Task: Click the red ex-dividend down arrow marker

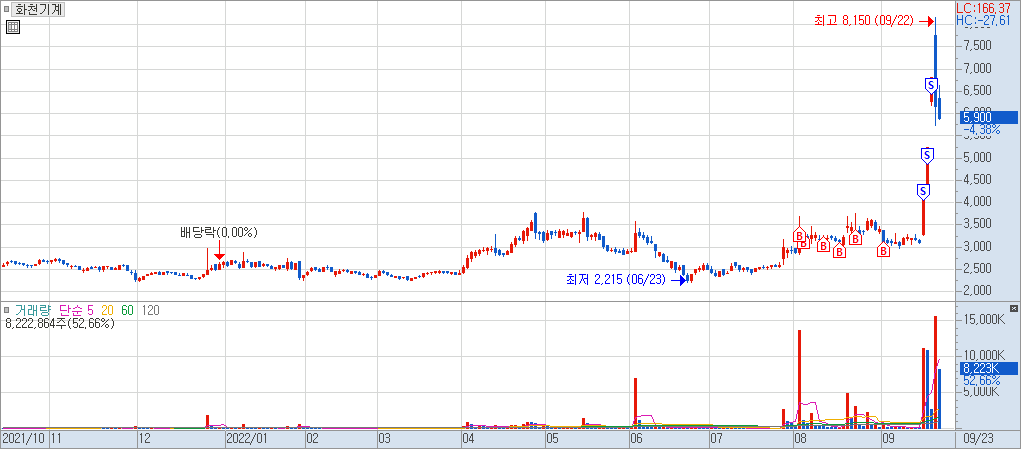Action: 219,249
